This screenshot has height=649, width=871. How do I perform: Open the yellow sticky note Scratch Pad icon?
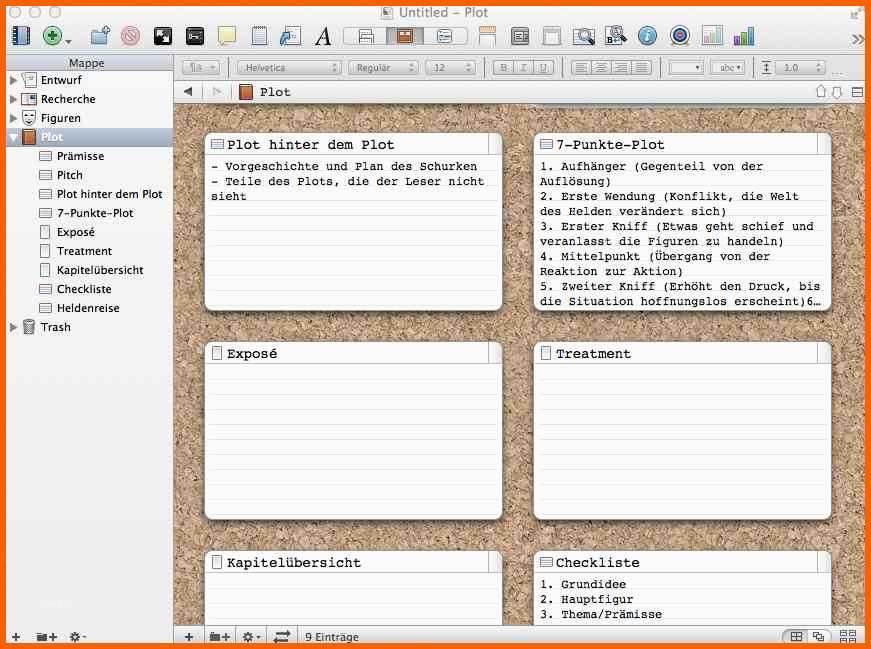click(x=227, y=36)
